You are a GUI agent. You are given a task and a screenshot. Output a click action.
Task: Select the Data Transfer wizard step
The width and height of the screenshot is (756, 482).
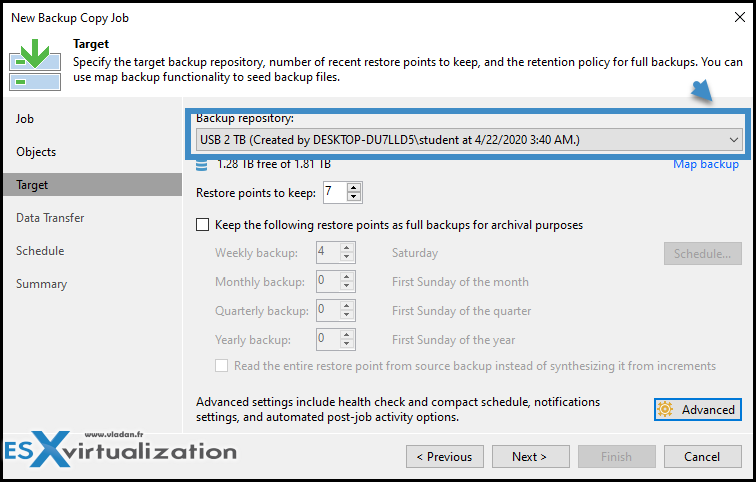click(50, 218)
